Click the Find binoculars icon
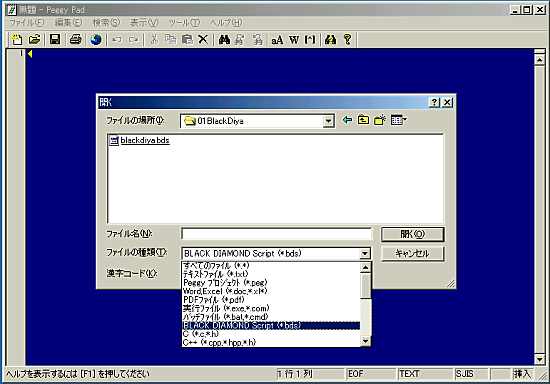Image resolution: width=550 pixels, height=384 pixels. tap(224, 39)
